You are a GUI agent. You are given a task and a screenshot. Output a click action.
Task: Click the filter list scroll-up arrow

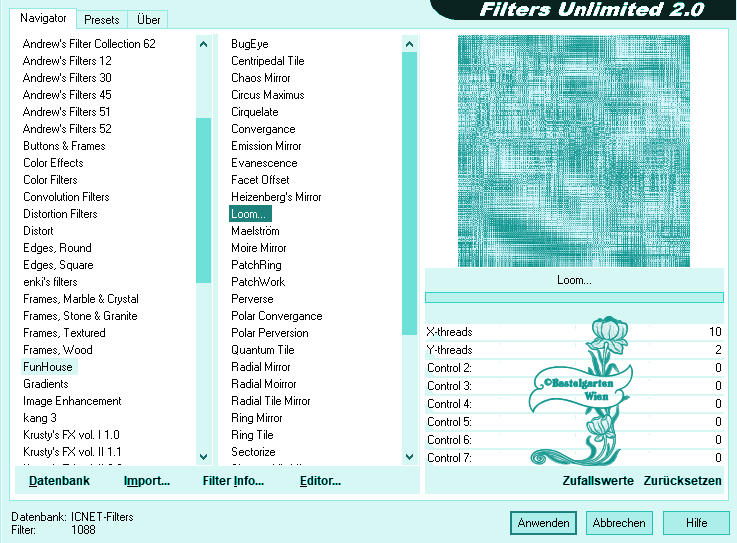coord(409,44)
